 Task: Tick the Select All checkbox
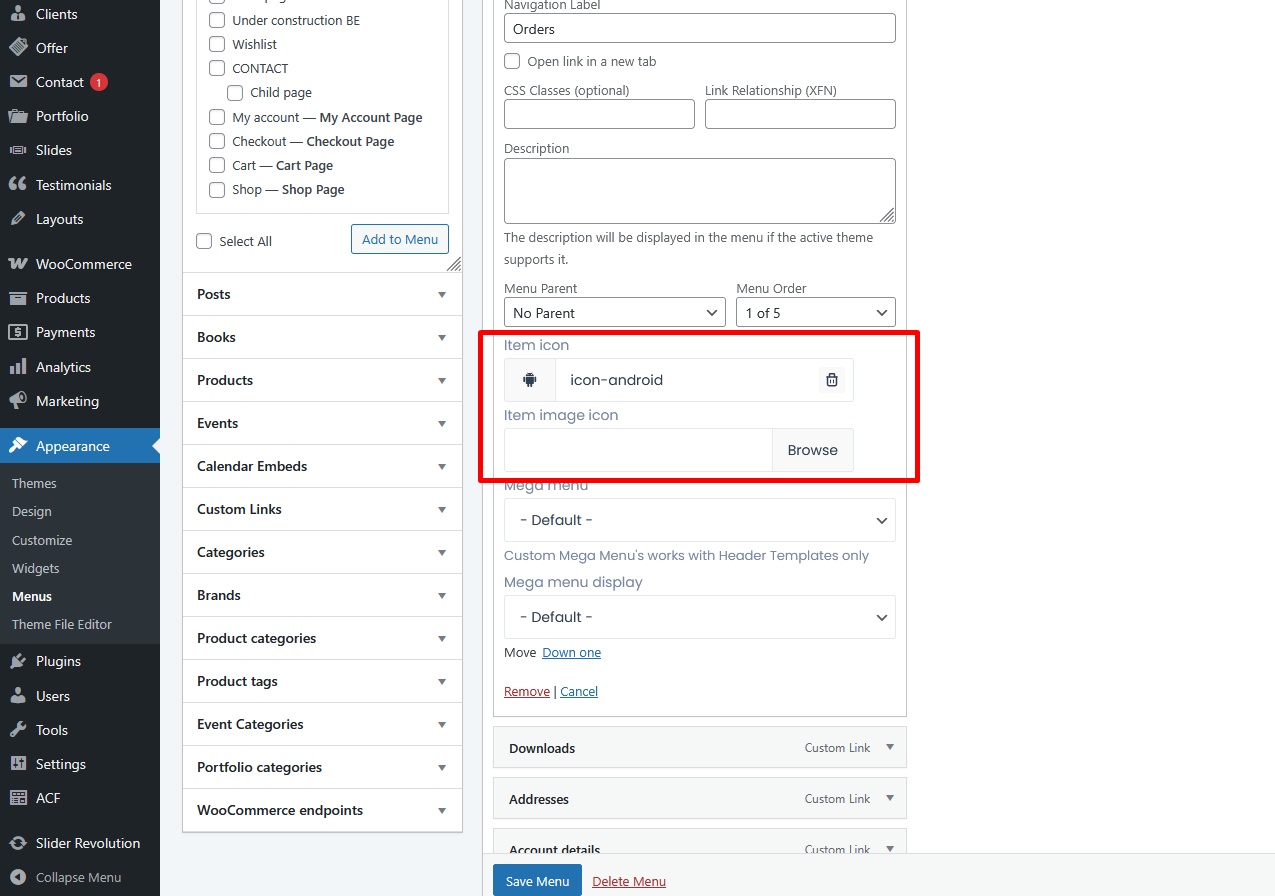click(205, 241)
